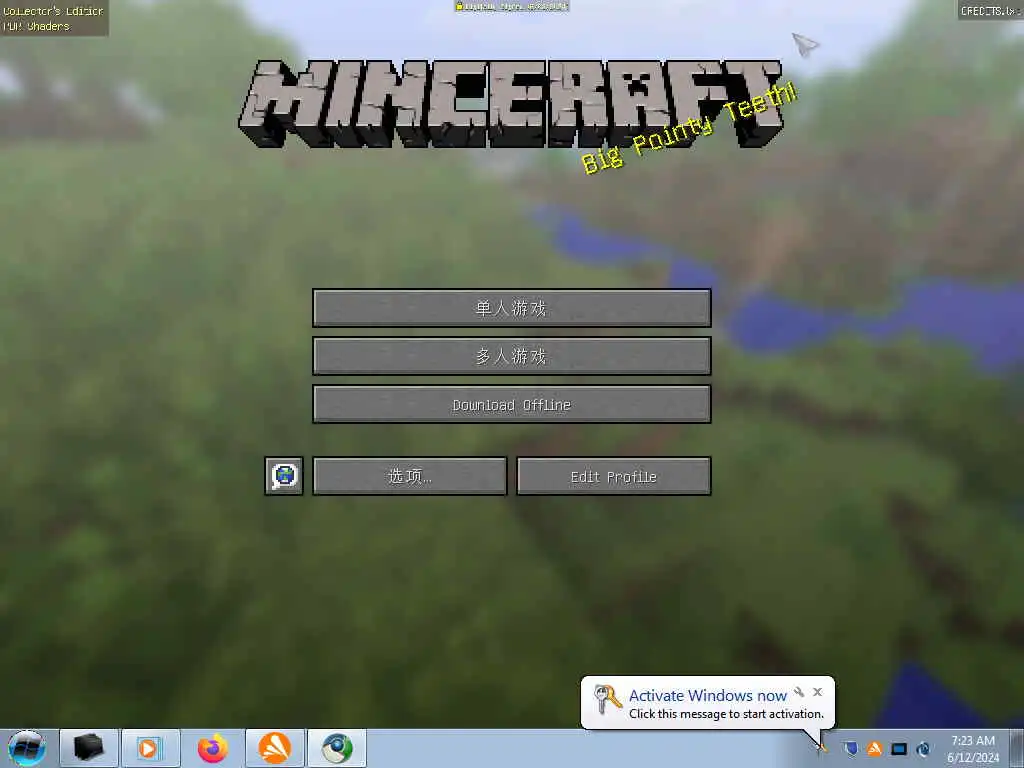Open the shield icon in system tray
The width and height of the screenshot is (1024, 768).
(x=850, y=748)
